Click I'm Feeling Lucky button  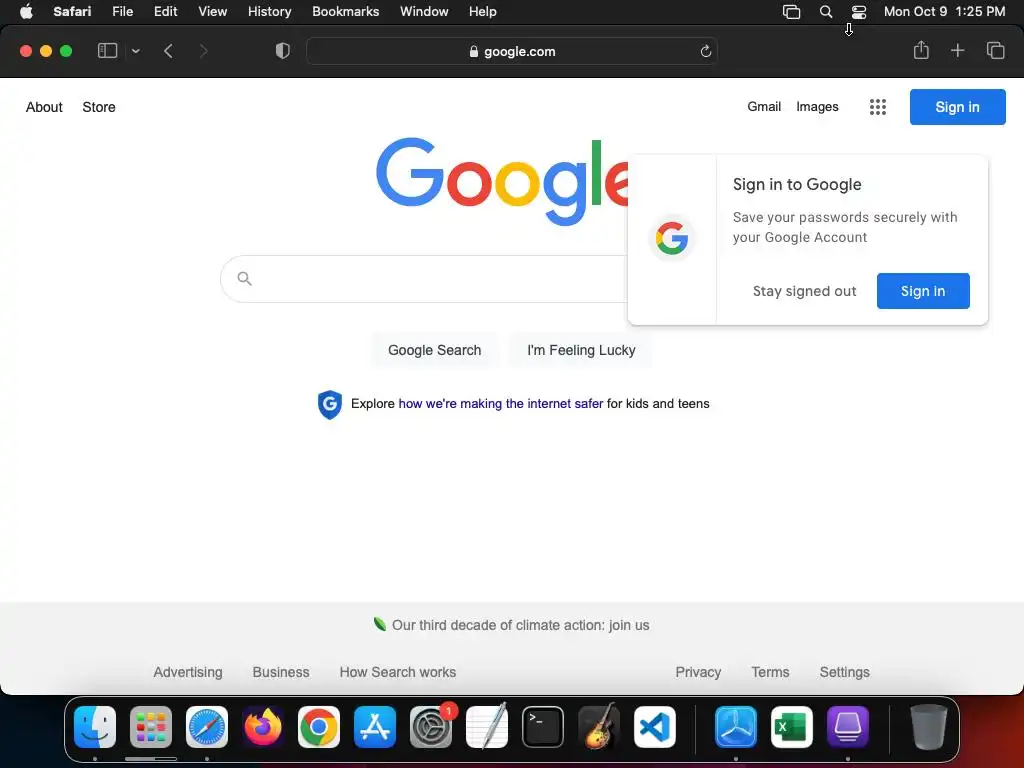[x=581, y=350]
